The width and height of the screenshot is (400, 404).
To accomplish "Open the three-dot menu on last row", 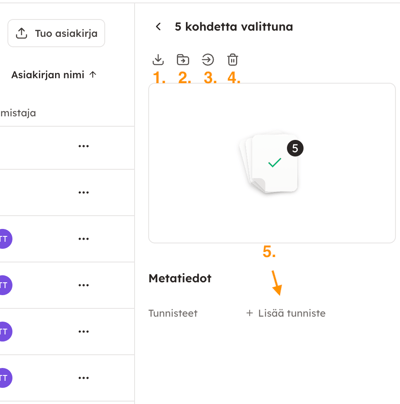I will click(83, 378).
